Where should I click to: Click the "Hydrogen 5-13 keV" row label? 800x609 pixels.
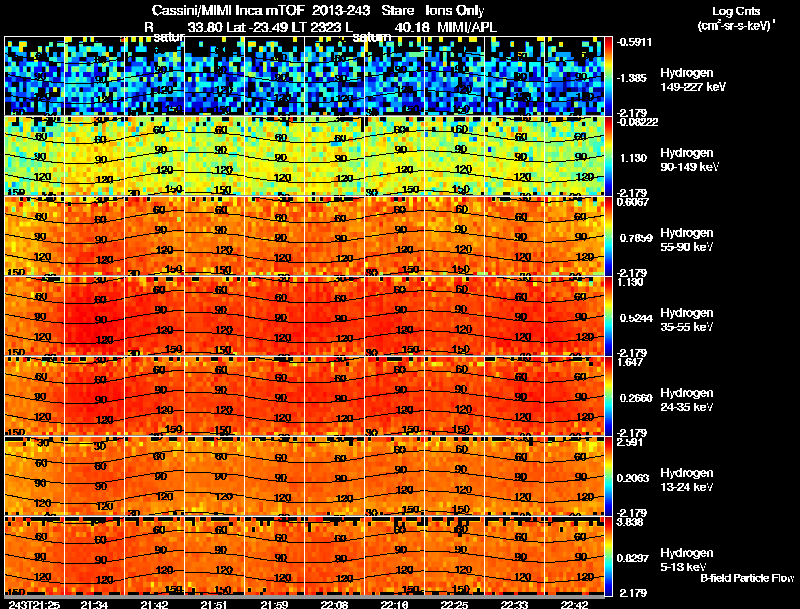tap(686, 560)
